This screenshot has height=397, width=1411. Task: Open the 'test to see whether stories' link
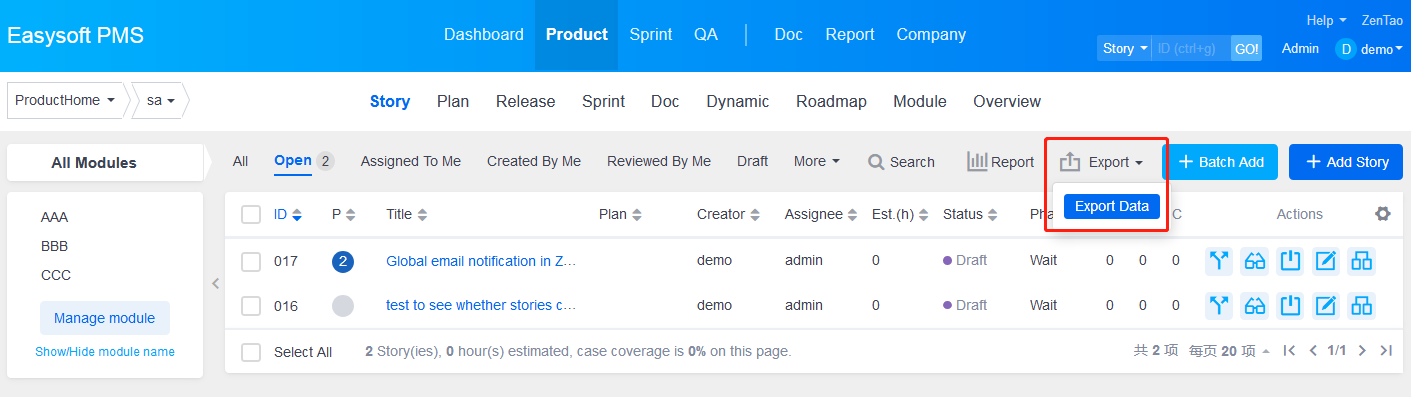481,305
